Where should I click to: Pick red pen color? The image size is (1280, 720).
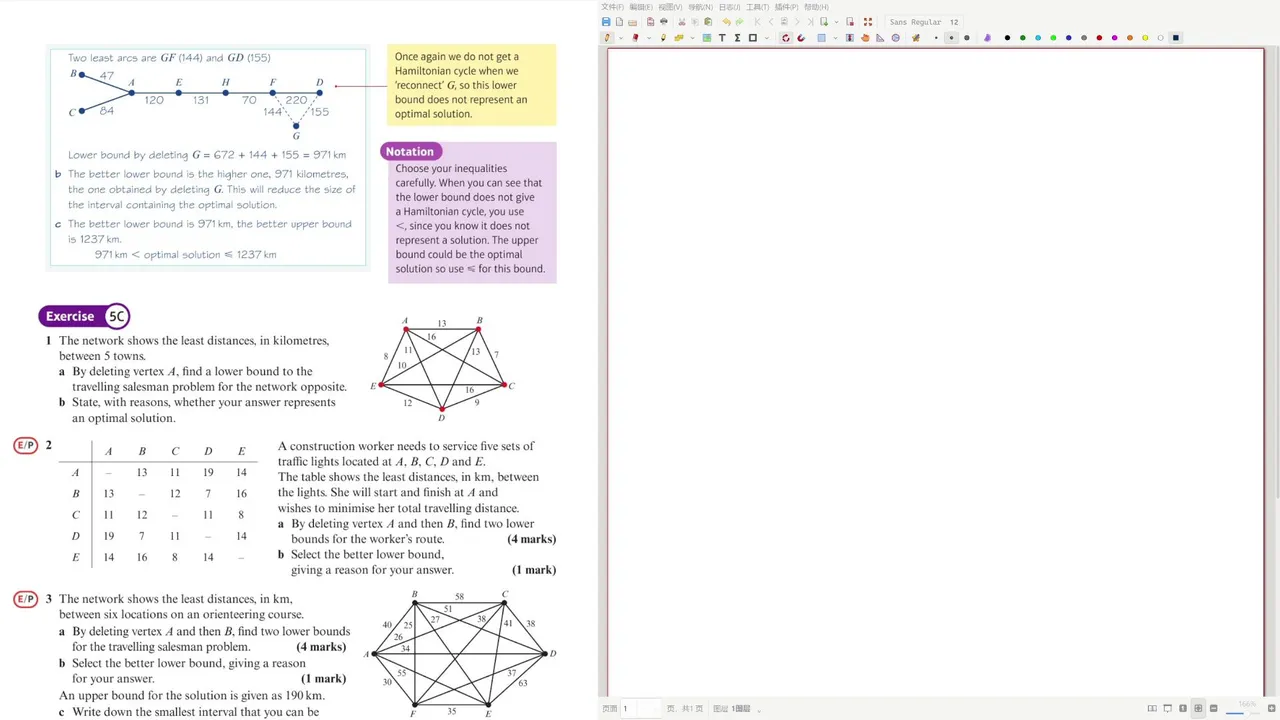coord(1099,38)
